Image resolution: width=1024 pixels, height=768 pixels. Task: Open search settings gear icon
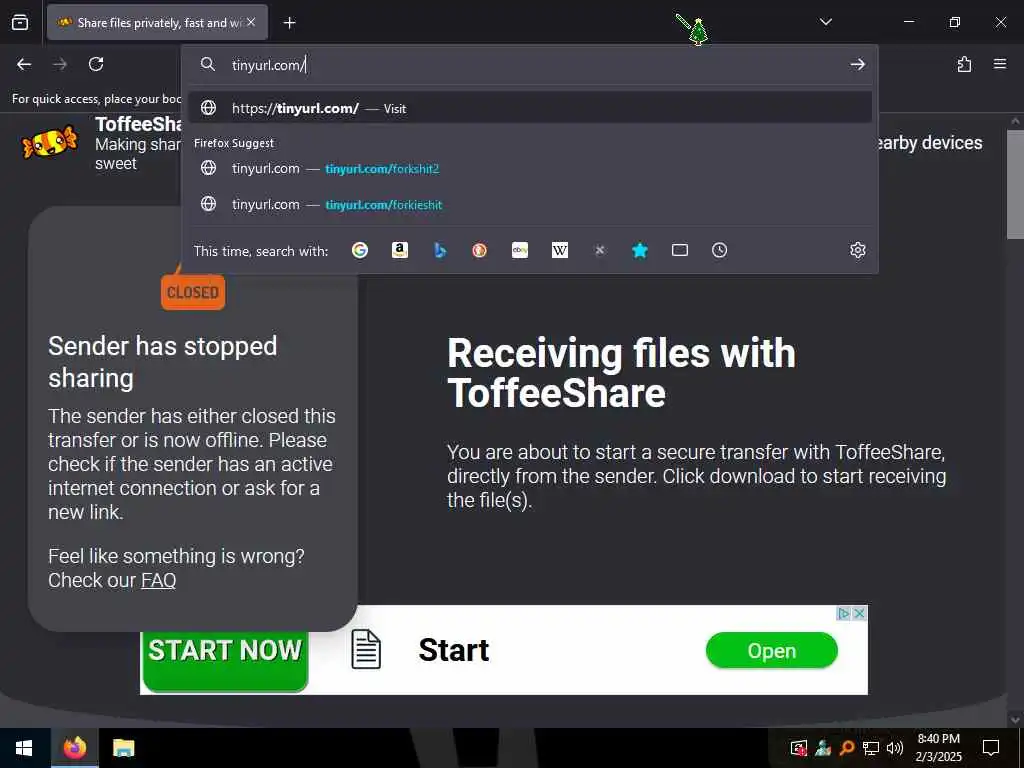pos(857,250)
